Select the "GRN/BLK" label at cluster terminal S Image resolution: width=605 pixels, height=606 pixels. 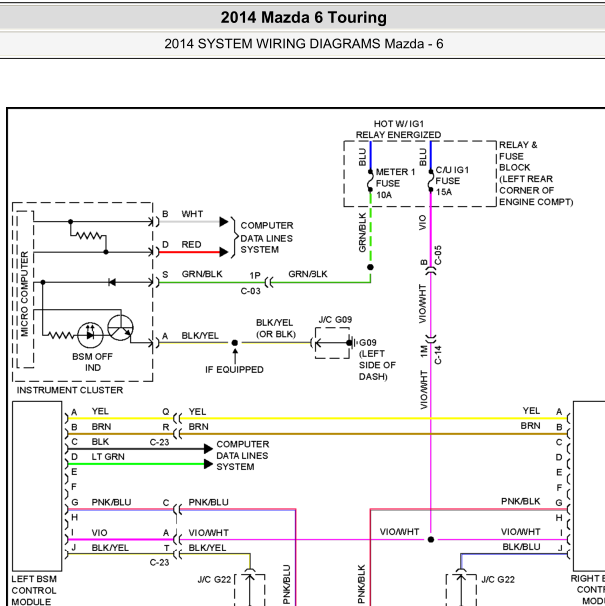pyautogui.click(x=202, y=274)
